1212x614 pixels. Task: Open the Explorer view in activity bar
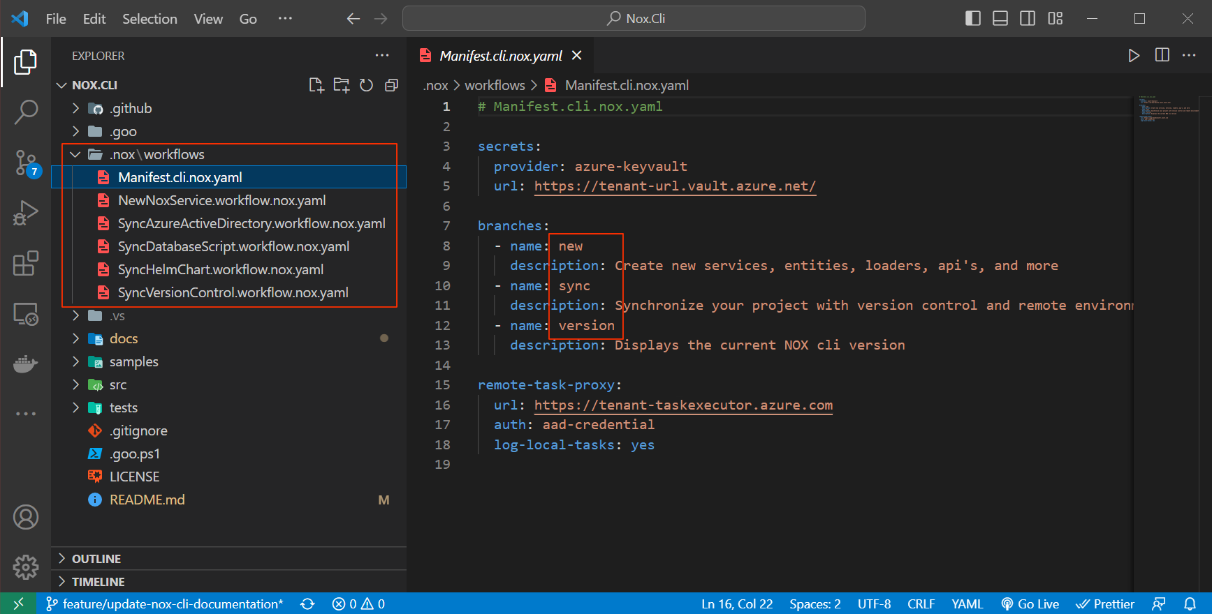(26, 61)
